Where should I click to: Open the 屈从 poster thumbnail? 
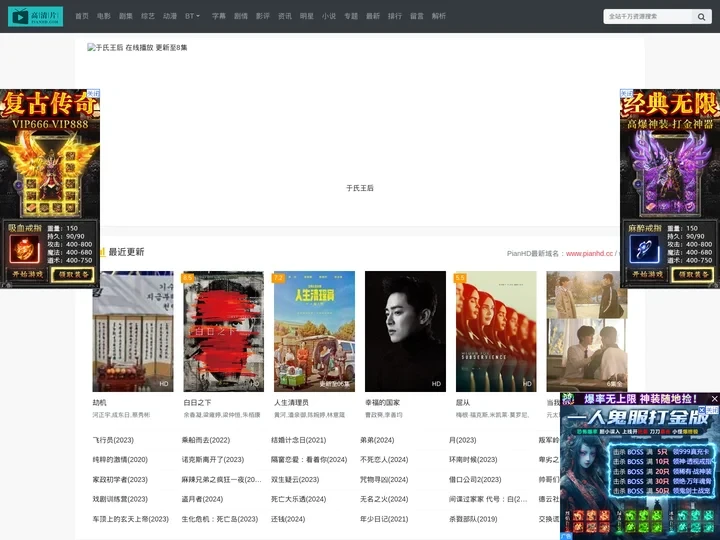496,331
